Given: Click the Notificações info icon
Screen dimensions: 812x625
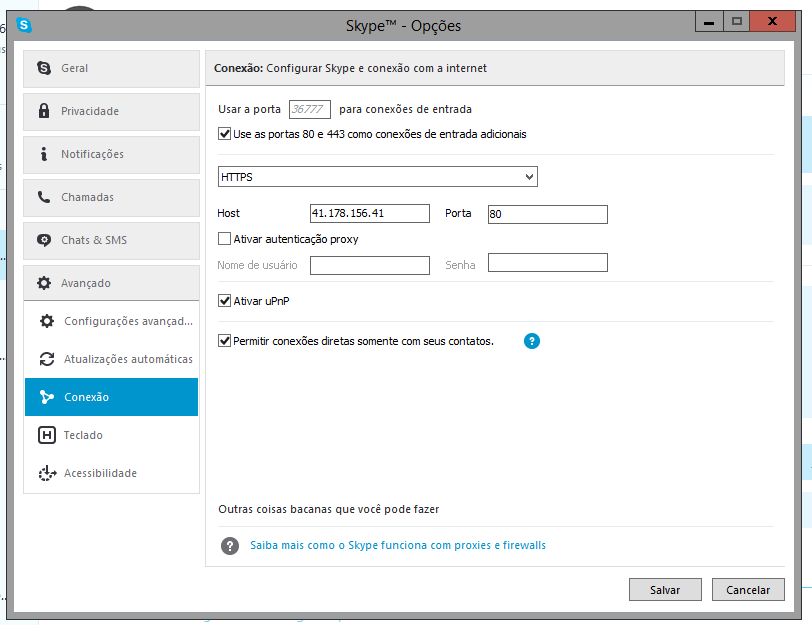Looking at the screenshot, I should click(x=44, y=154).
